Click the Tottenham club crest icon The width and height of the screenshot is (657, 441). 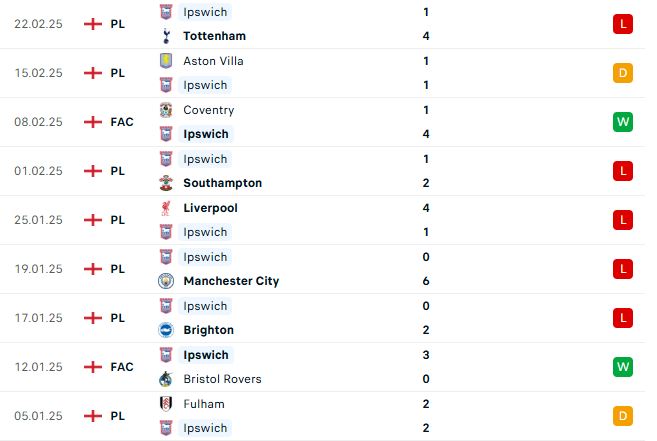click(166, 36)
